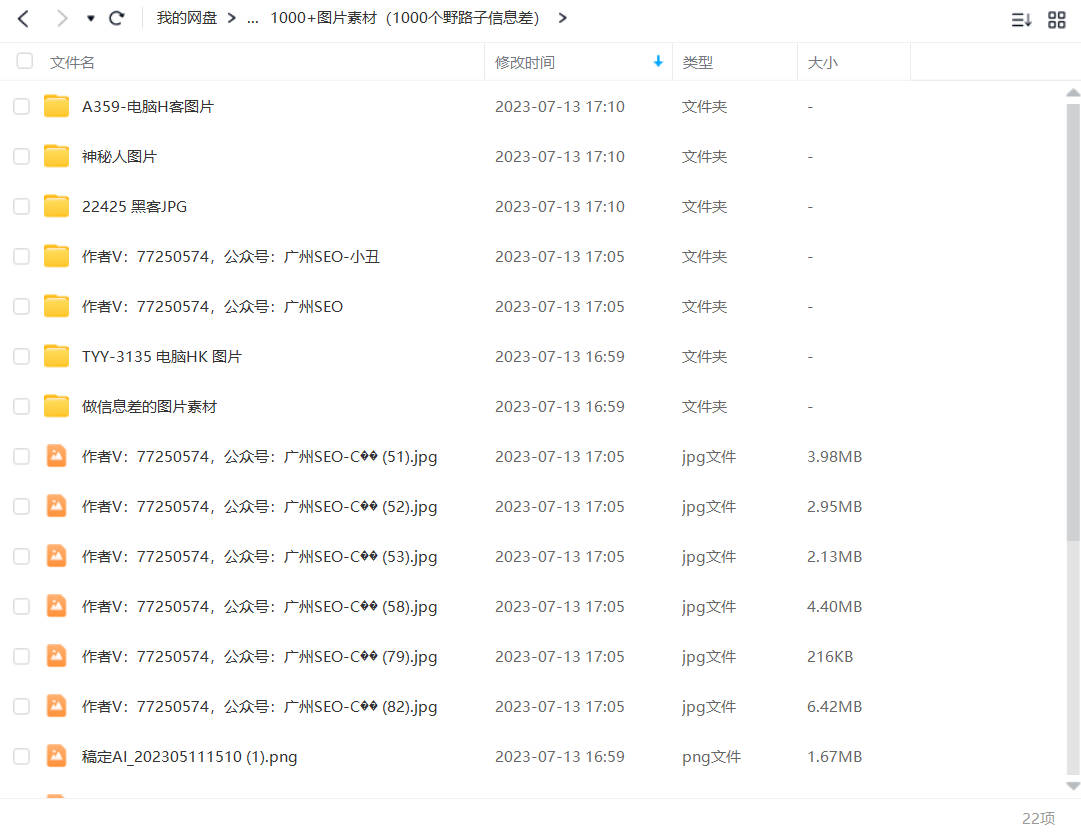Check the box for A359-电脑H客图片
The width and height of the screenshot is (1081, 837).
click(22, 107)
